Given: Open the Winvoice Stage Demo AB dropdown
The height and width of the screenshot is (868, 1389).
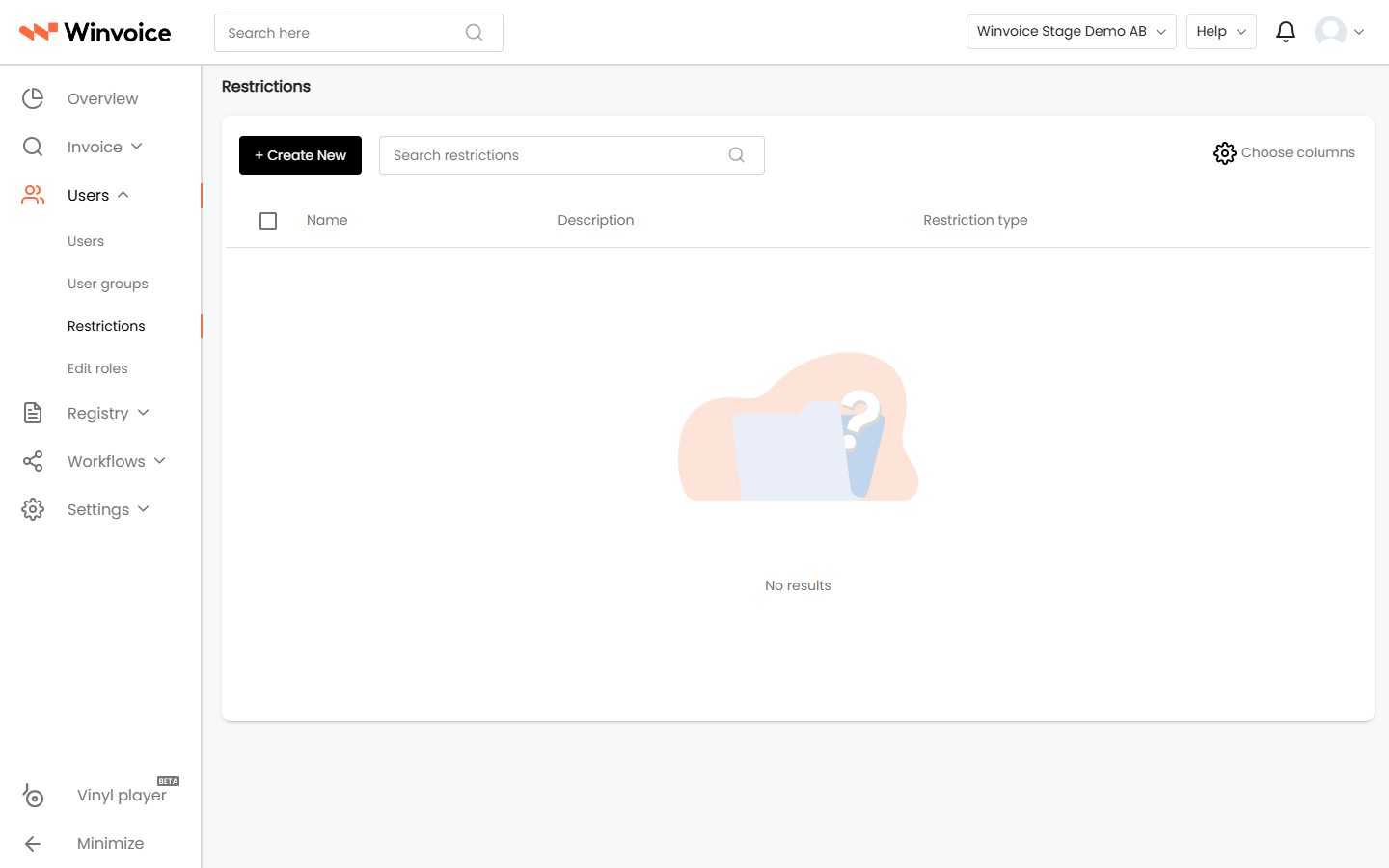Looking at the screenshot, I should [x=1071, y=32].
